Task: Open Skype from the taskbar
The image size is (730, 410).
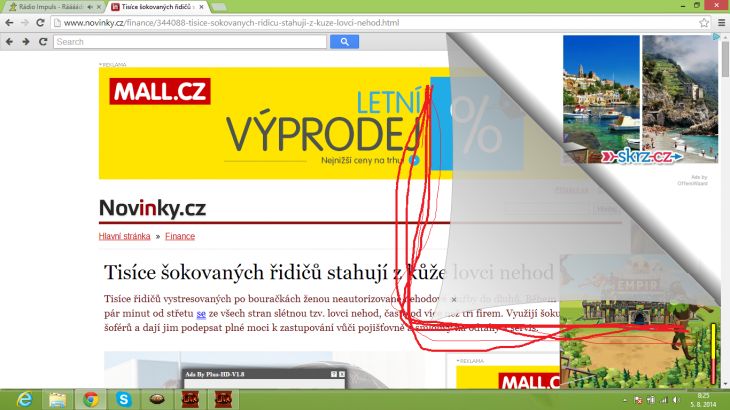Action: [x=124, y=399]
